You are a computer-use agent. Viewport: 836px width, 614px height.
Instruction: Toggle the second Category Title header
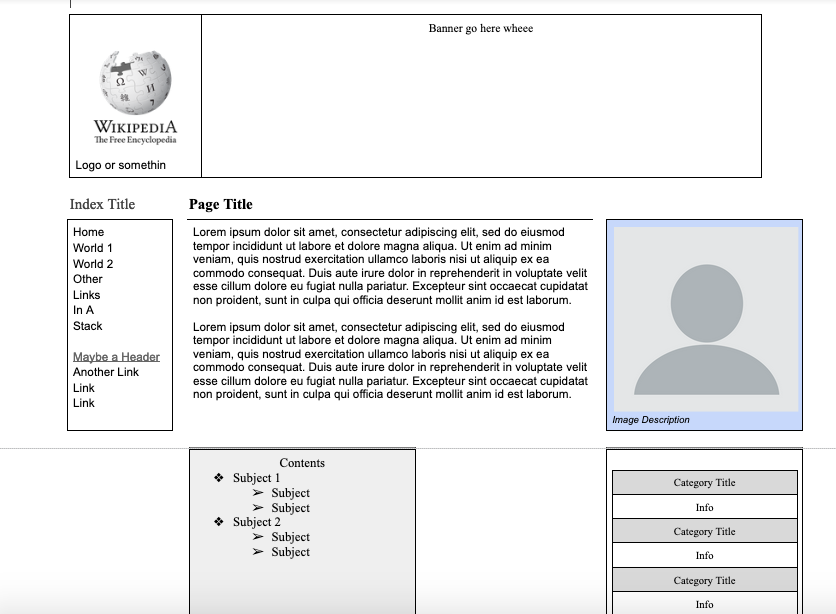coord(704,531)
